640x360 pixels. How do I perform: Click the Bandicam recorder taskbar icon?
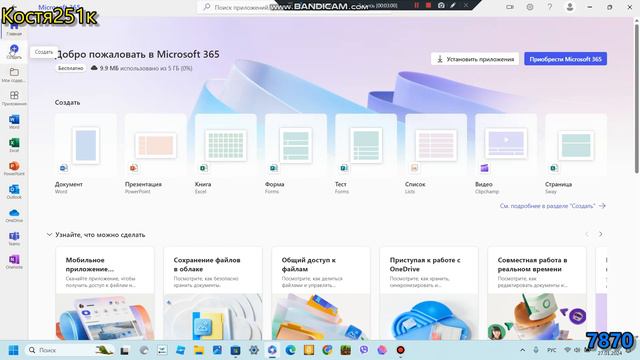tap(400, 350)
